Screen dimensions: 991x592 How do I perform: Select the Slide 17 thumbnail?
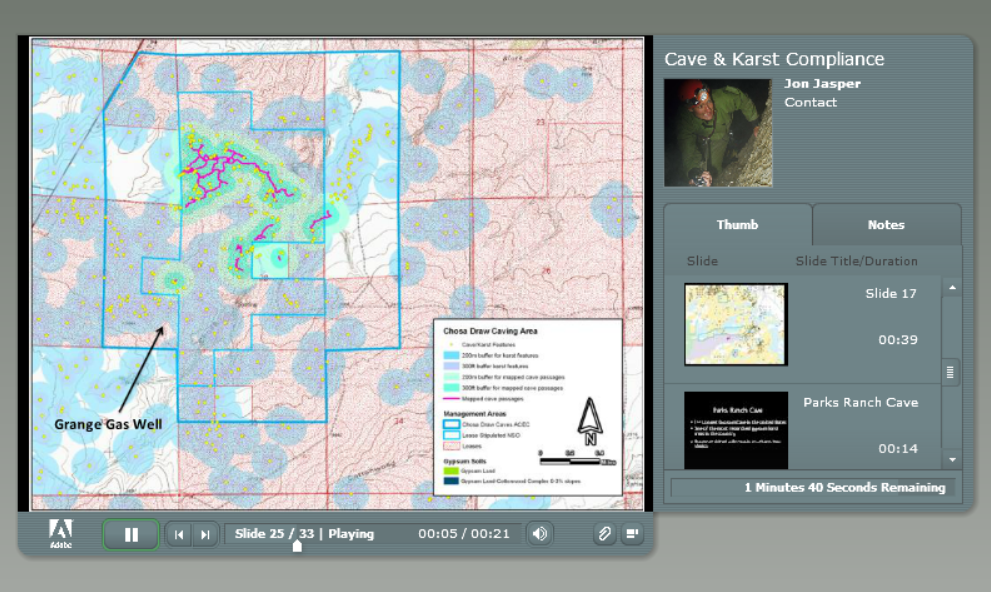click(x=736, y=324)
